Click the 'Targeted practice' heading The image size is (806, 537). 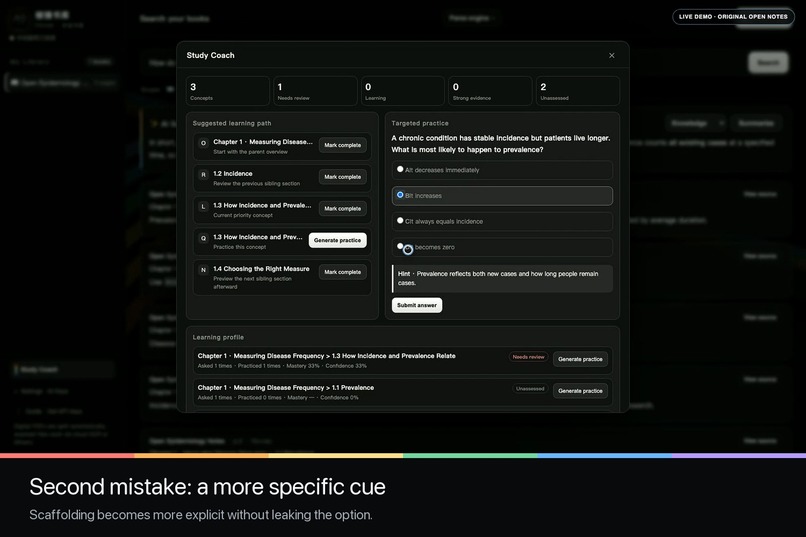[x=419, y=123]
